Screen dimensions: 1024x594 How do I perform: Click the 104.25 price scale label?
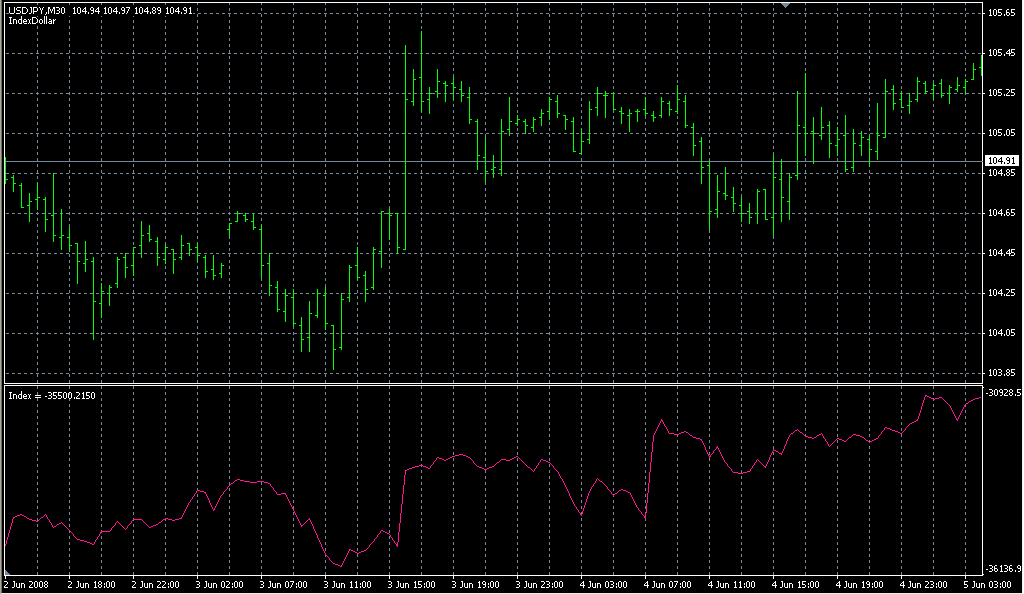1001,293
